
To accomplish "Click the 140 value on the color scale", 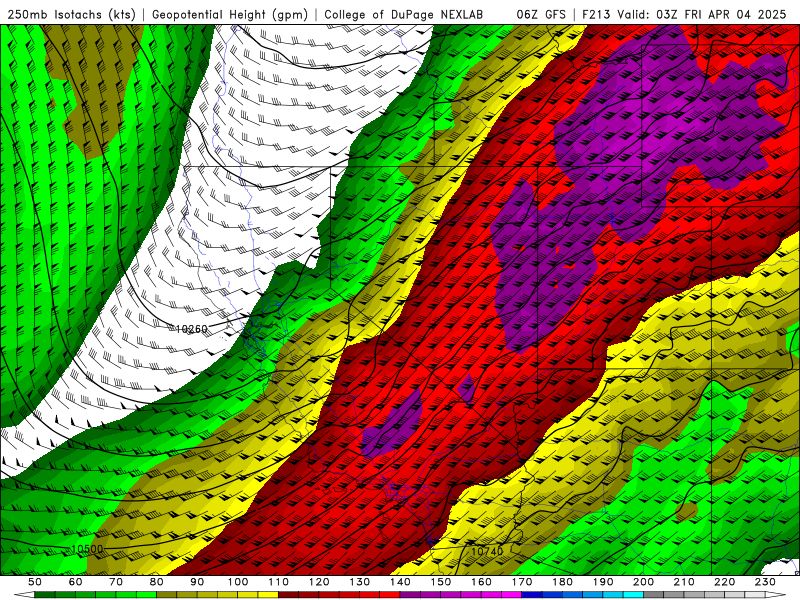I will [x=400, y=582].
